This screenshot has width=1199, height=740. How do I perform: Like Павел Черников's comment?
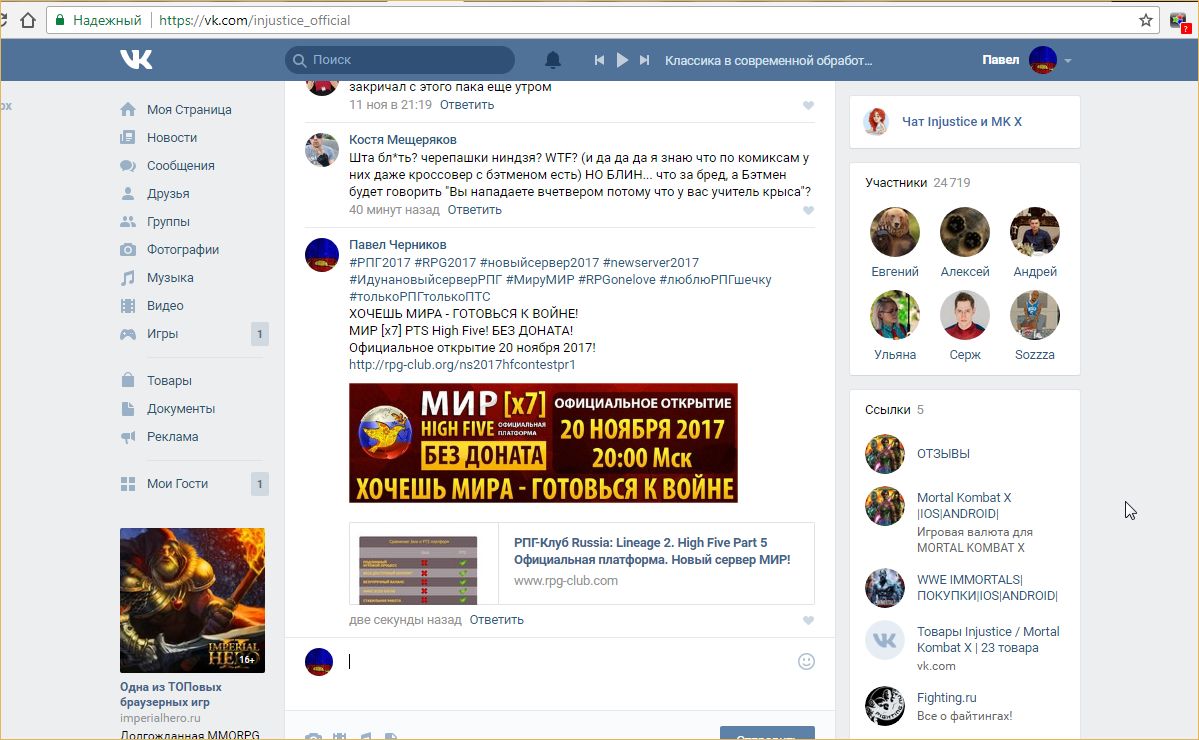click(808, 620)
